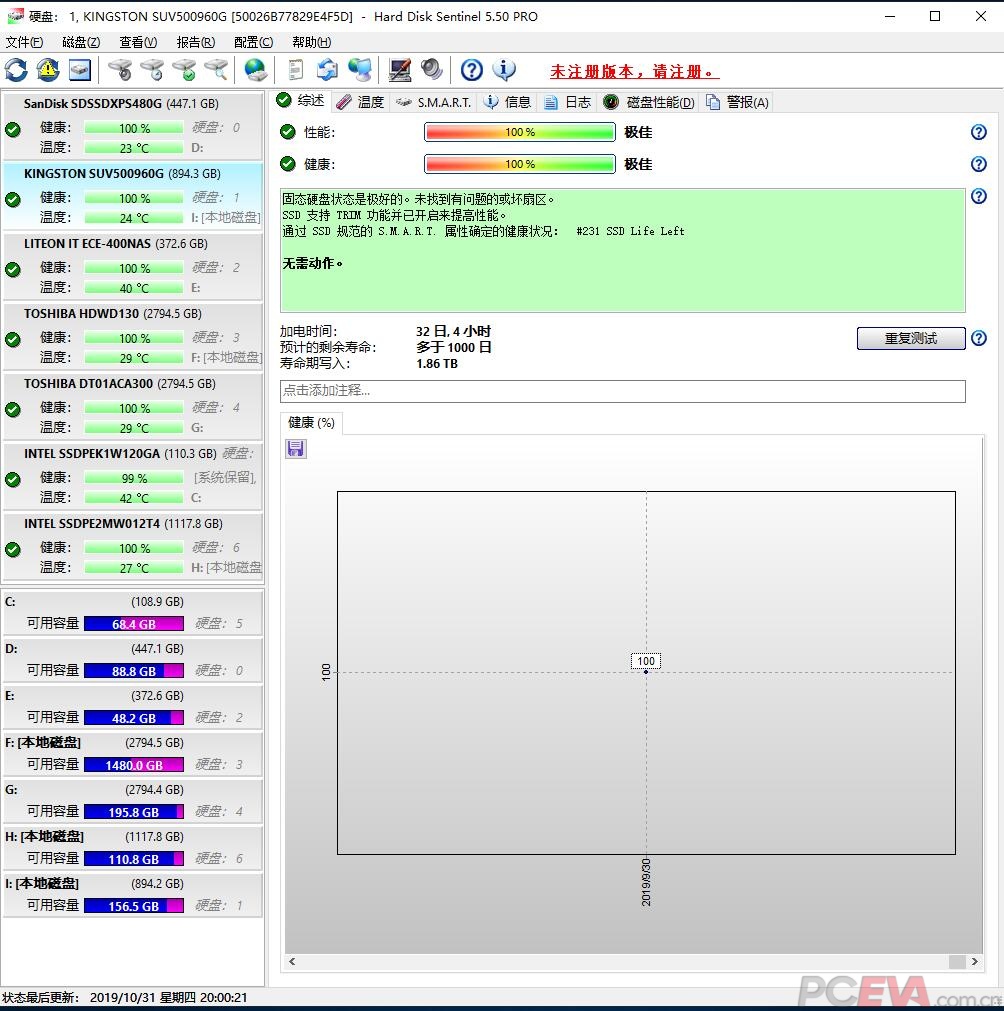
Task: Click the red 未注册版本，请注册 link
Action: click(x=635, y=72)
